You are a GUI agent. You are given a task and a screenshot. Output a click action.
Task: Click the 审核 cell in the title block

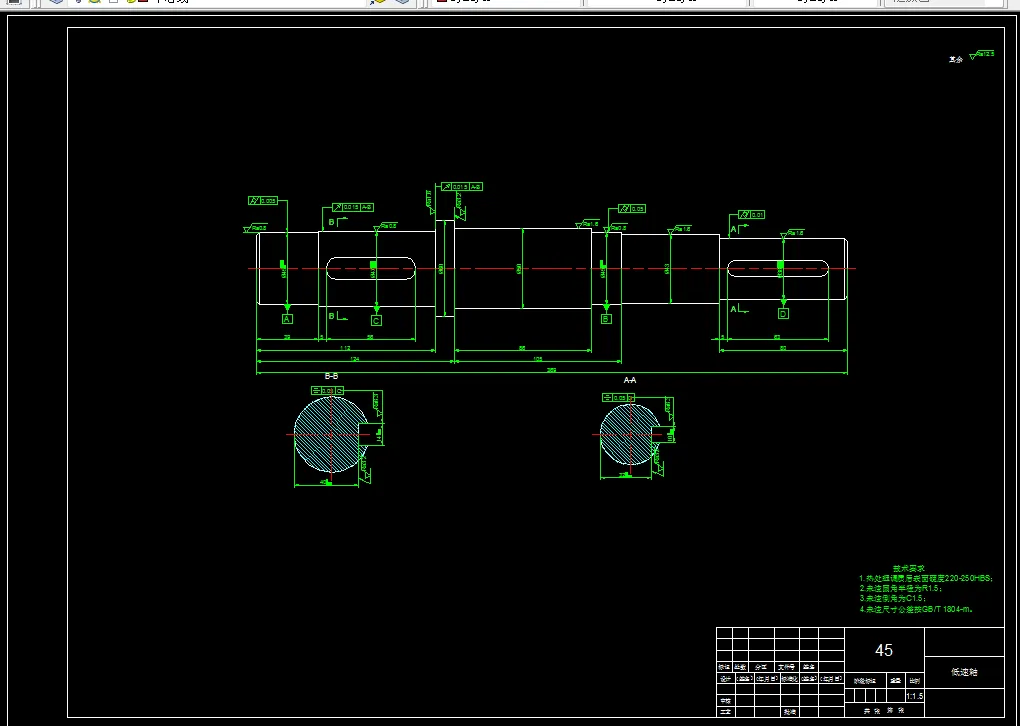tap(725, 701)
